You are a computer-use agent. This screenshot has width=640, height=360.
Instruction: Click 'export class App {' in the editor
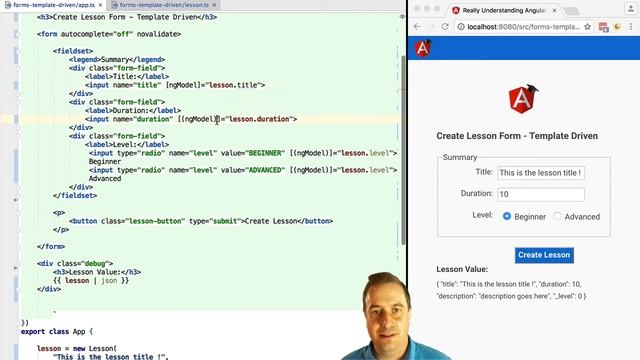(x=57, y=331)
